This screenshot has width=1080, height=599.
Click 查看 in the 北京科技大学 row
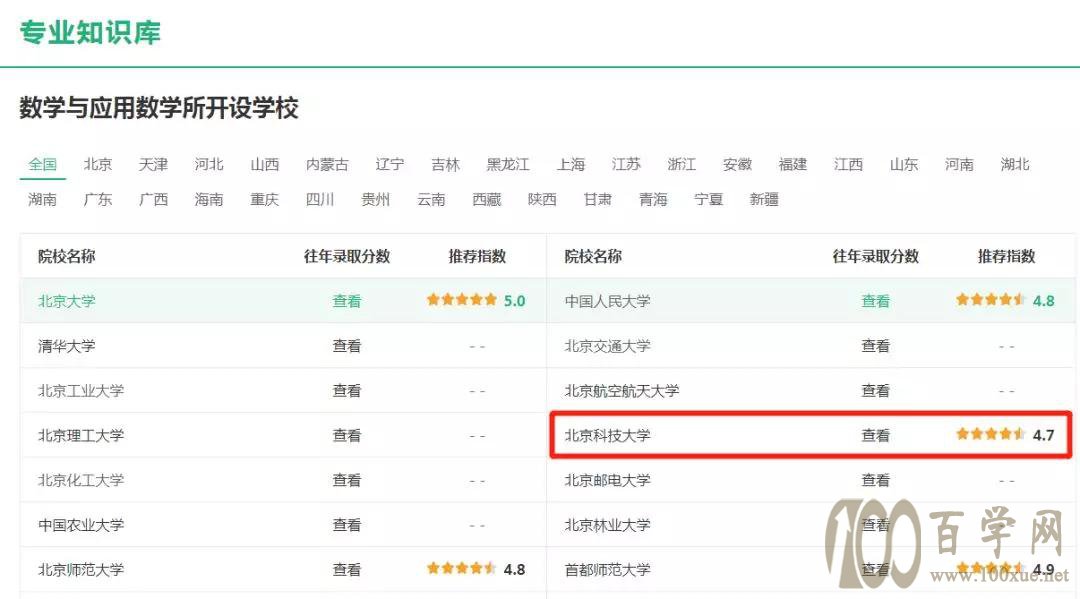875,435
